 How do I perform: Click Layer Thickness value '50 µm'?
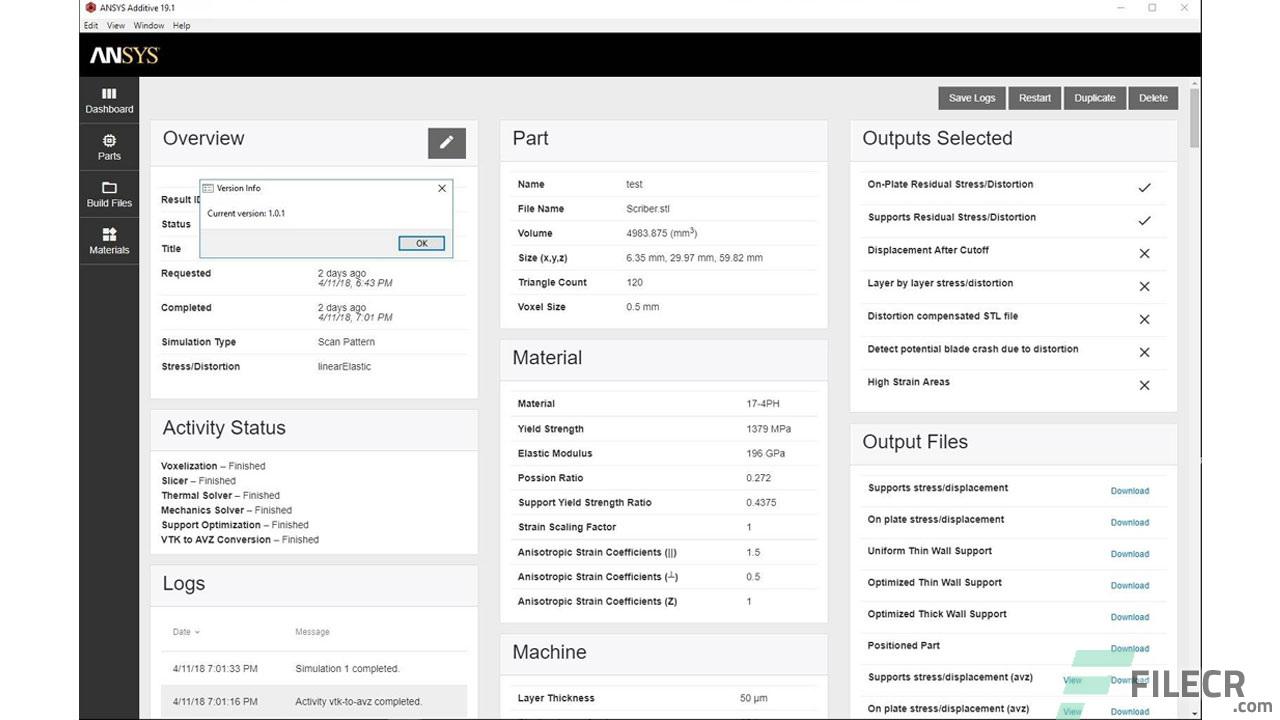click(x=753, y=698)
